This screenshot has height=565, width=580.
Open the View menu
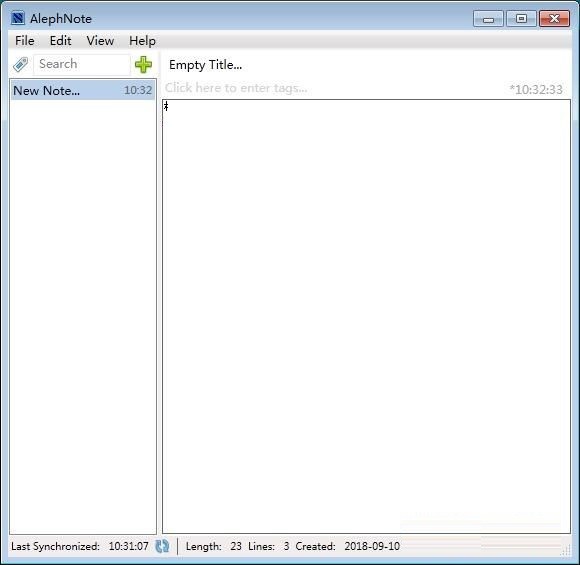tap(100, 41)
